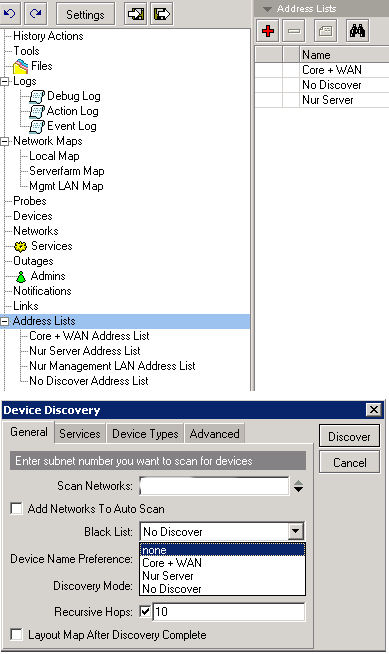The width and height of the screenshot is (389, 654).
Task: Close the Device Discovery window
Action: pyautogui.click(x=374, y=410)
